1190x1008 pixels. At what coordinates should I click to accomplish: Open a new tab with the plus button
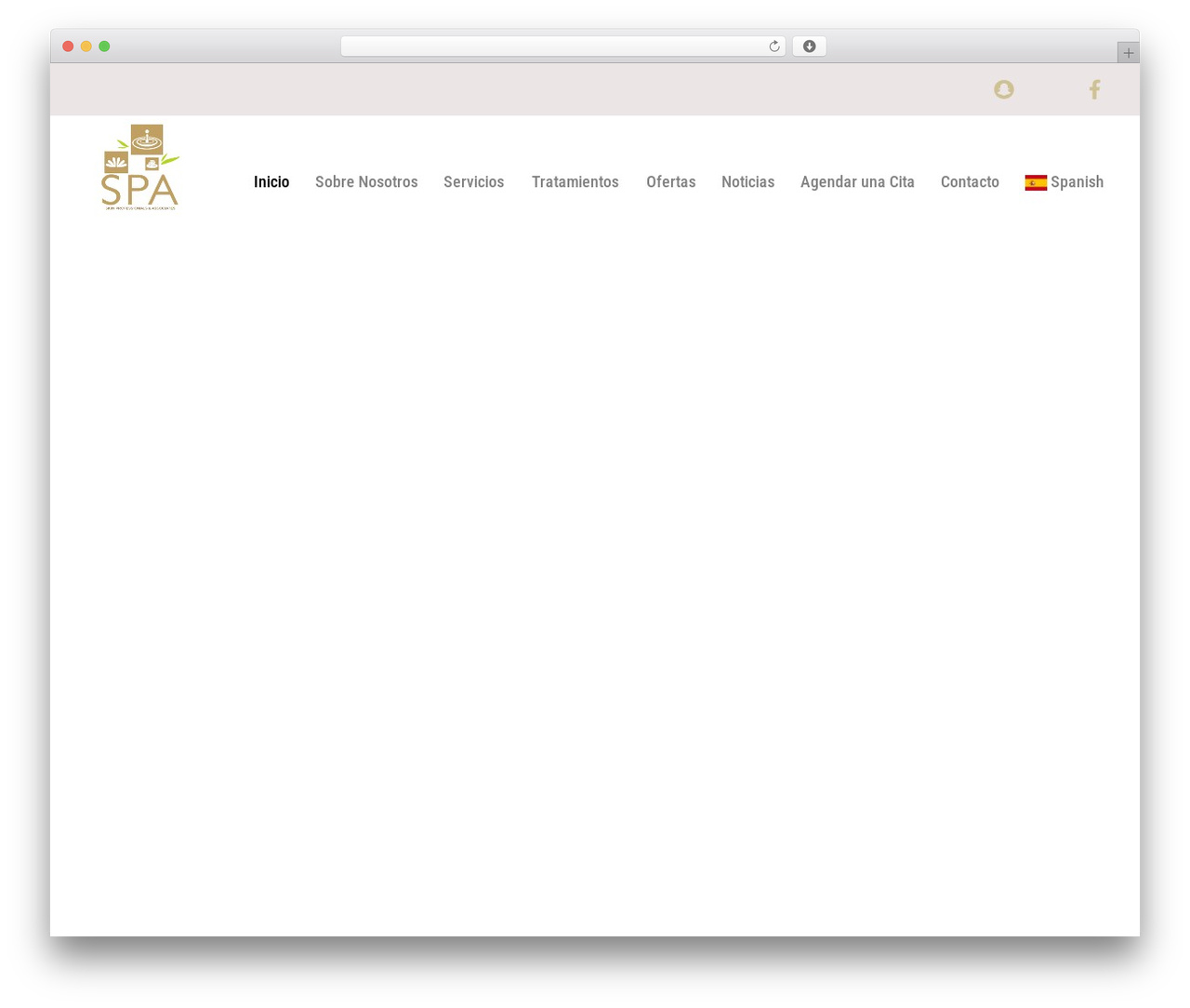(x=1128, y=53)
